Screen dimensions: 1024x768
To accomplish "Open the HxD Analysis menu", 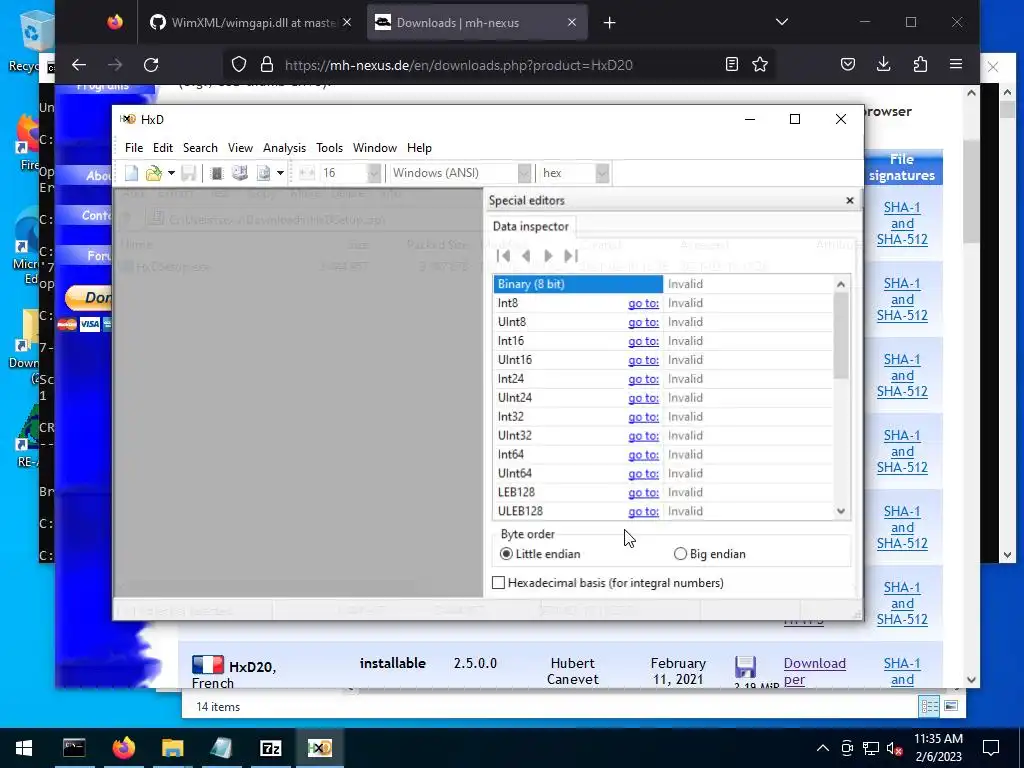I will [284, 148].
